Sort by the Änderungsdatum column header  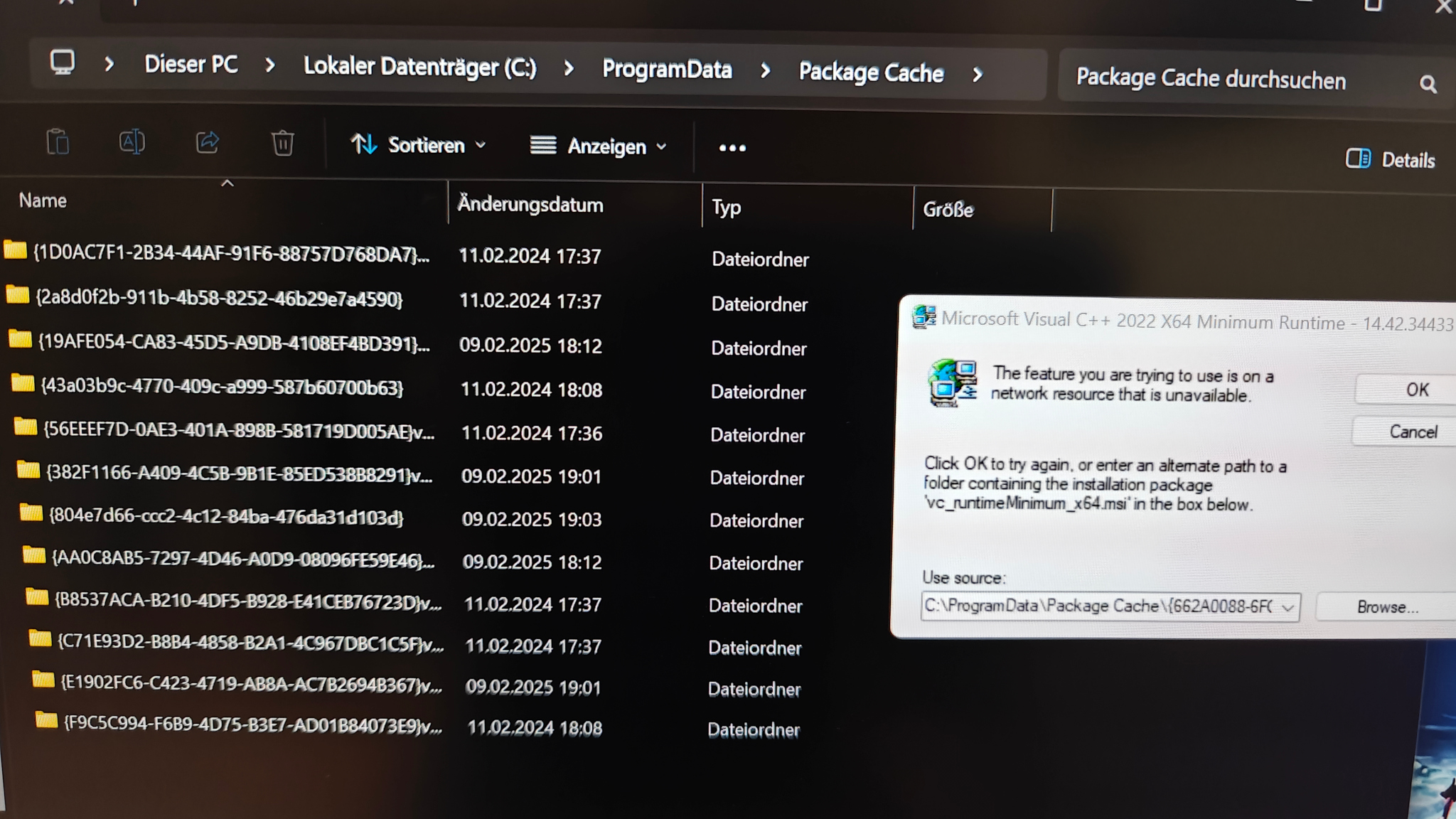(530, 205)
